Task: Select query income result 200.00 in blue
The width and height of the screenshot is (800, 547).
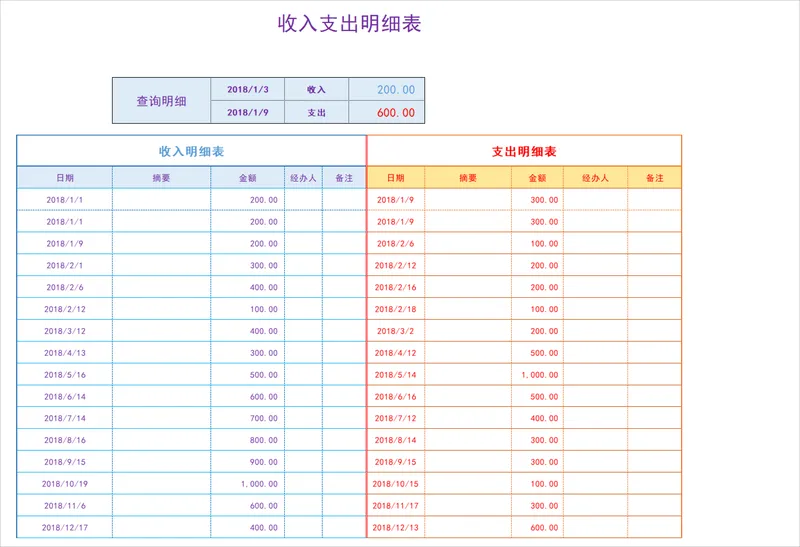Action: tap(386, 89)
